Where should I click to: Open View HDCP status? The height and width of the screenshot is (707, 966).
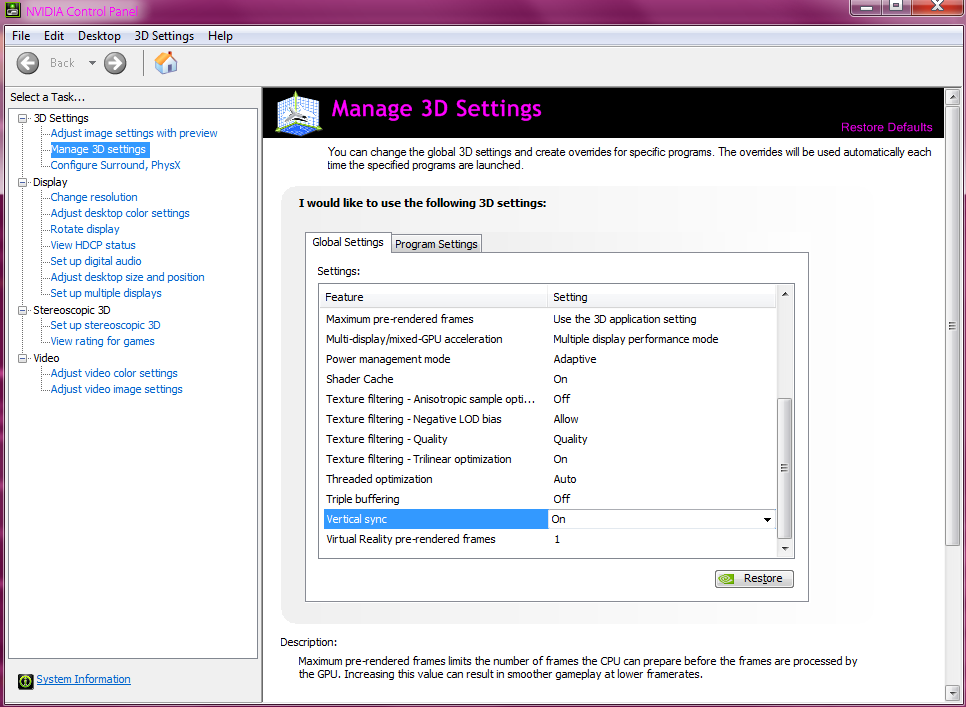pos(93,245)
